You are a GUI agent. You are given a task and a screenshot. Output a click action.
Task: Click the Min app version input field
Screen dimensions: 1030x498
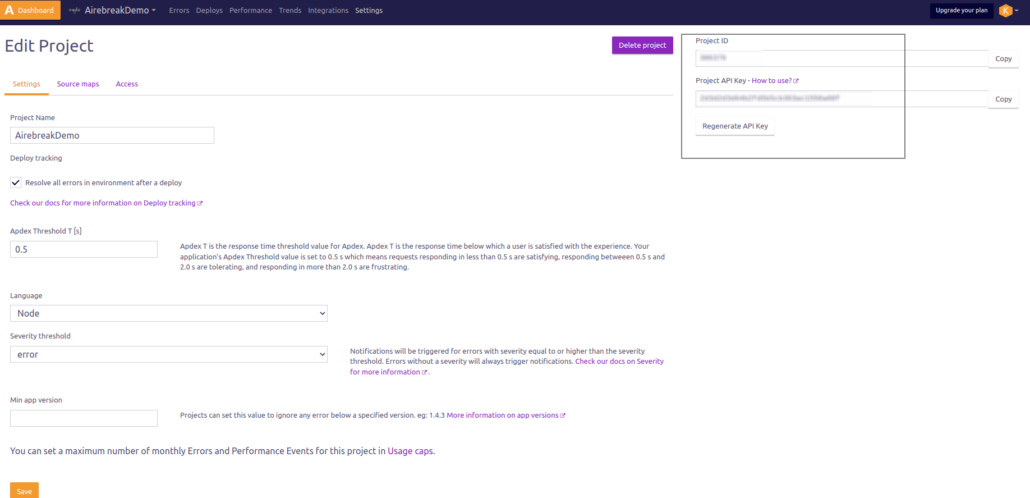(x=84, y=418)
